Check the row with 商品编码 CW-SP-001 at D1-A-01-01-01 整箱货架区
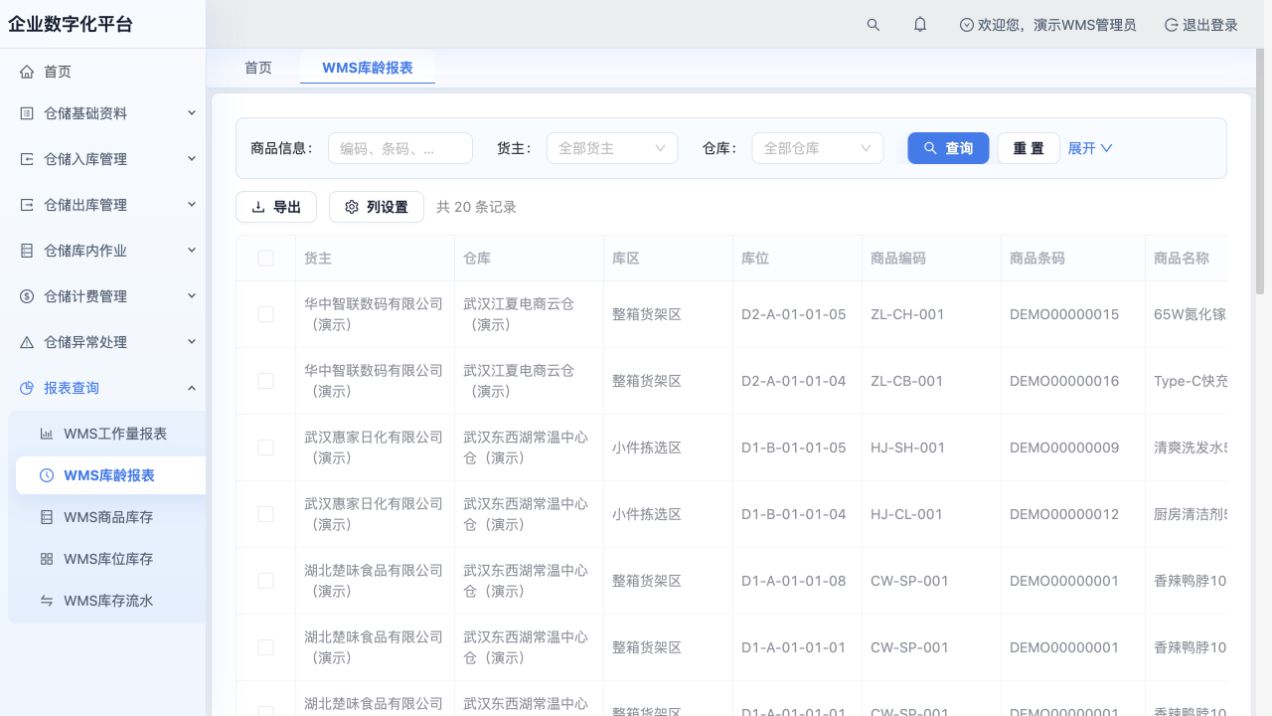Viewport: 1272px width, 716px height. pyautogui.click(x=265, y=647)
